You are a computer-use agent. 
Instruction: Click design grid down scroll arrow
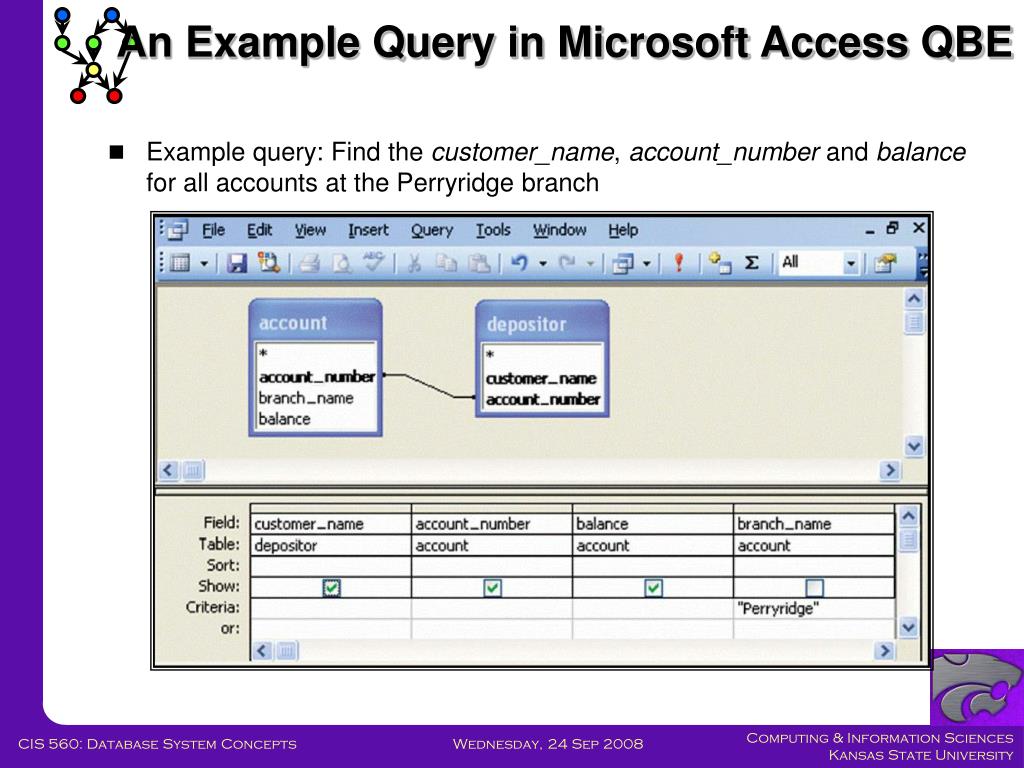908,628
